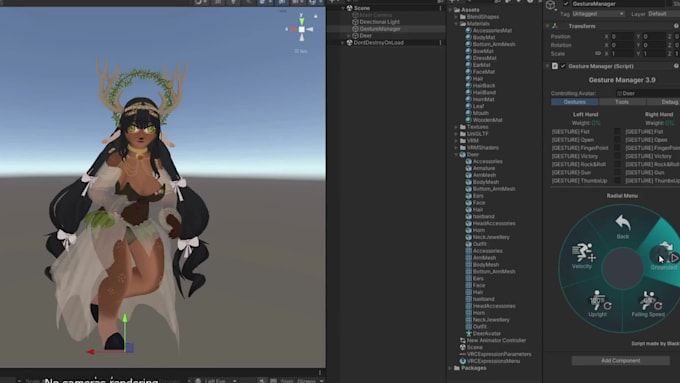Collapse the Transform component foldout

(x=547, y=26)
